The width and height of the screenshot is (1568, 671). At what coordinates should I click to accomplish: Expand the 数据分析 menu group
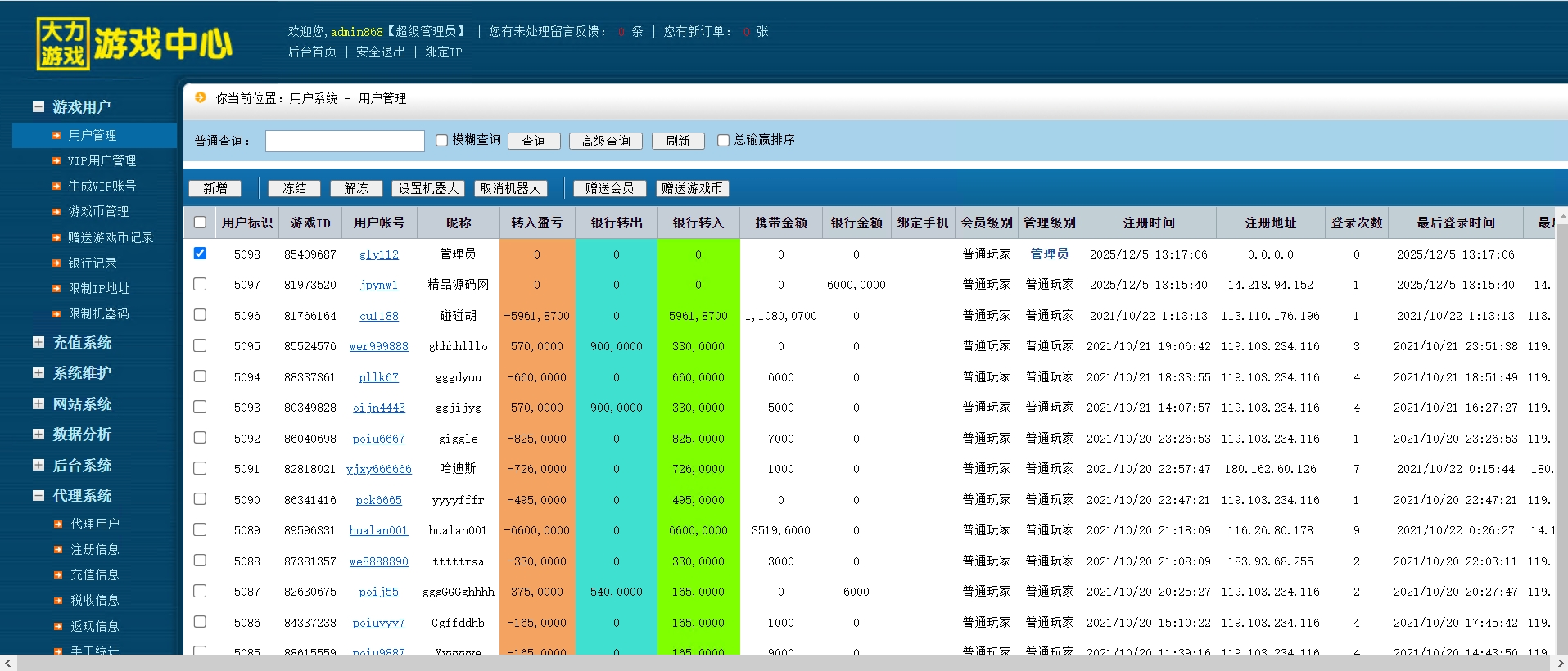(x=38, y=434)
